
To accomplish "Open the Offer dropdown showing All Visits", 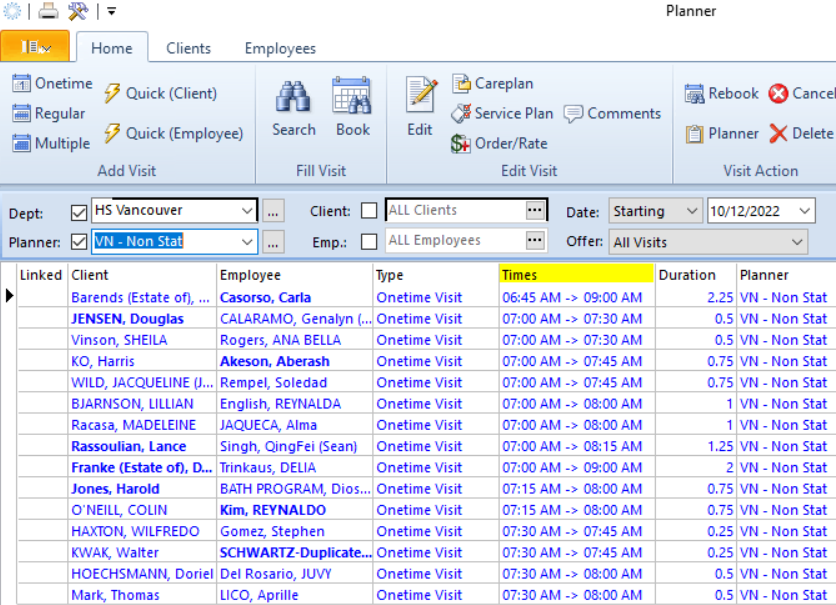I will [x=707, y=241].
